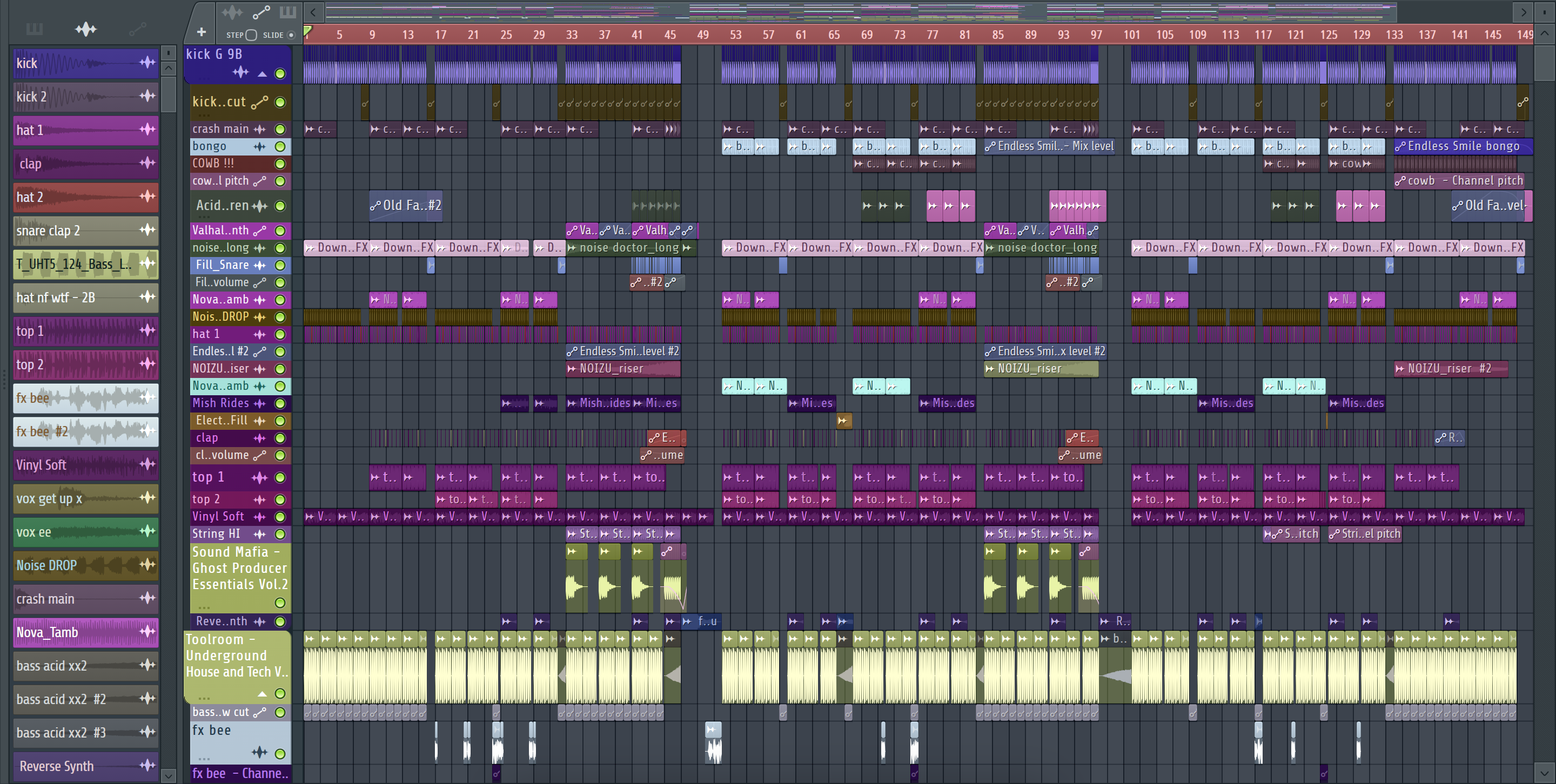Select the cowb - Channel pitch automation clip

pyautogui.click(x=1459, y=180)
